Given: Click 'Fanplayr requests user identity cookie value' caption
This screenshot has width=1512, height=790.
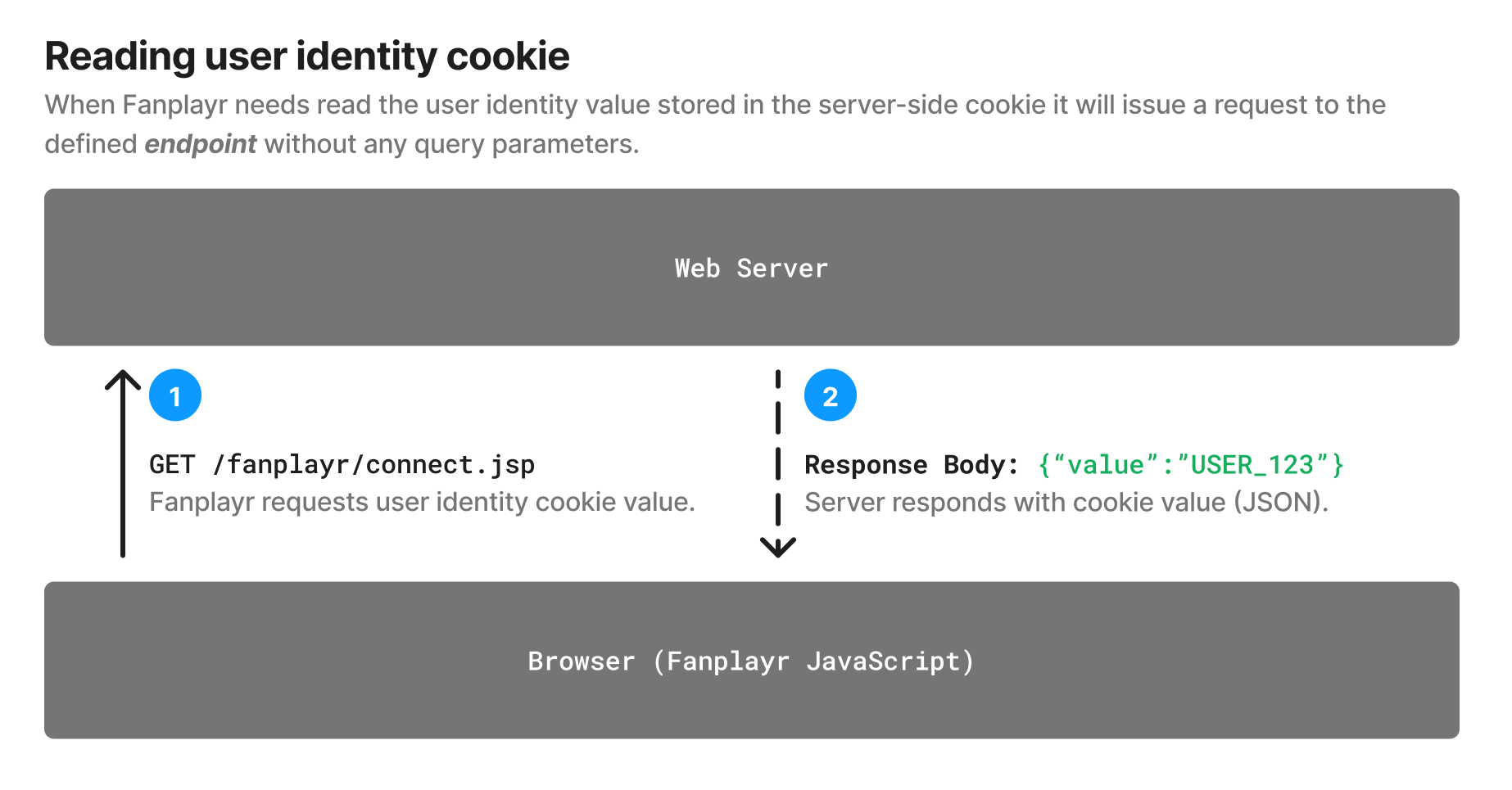Looking at the screenshot, I should tap(422, 502).
